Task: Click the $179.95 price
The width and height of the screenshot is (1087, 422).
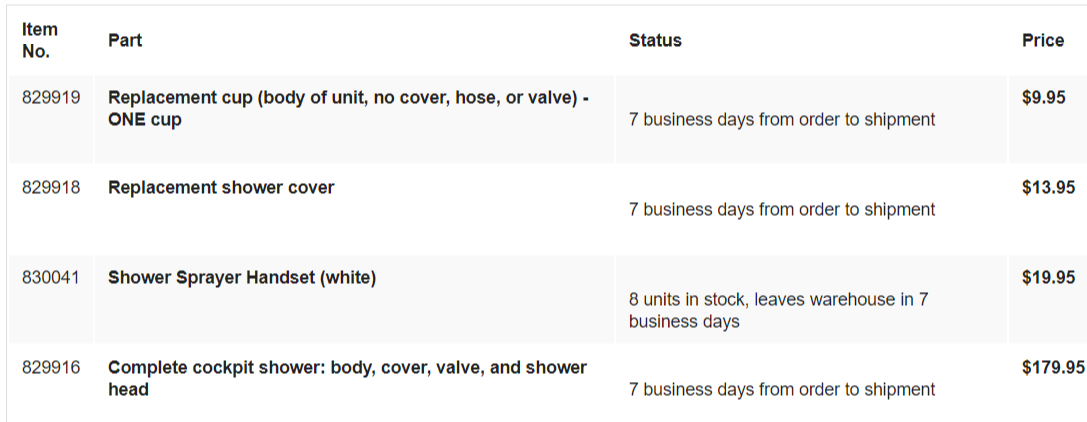Action: [1053, 367]
